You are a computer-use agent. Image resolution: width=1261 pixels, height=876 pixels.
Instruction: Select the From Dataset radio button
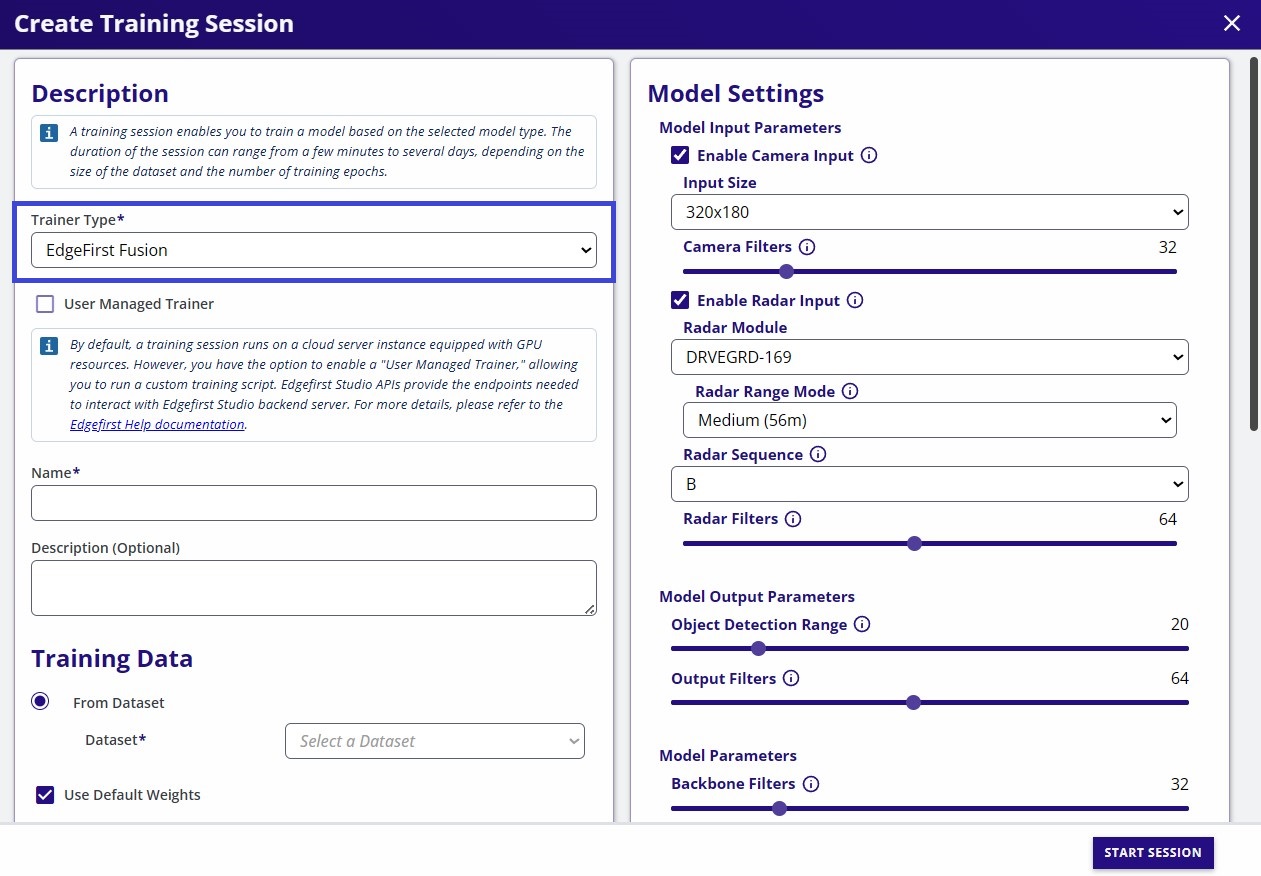[x=40, y=702]
